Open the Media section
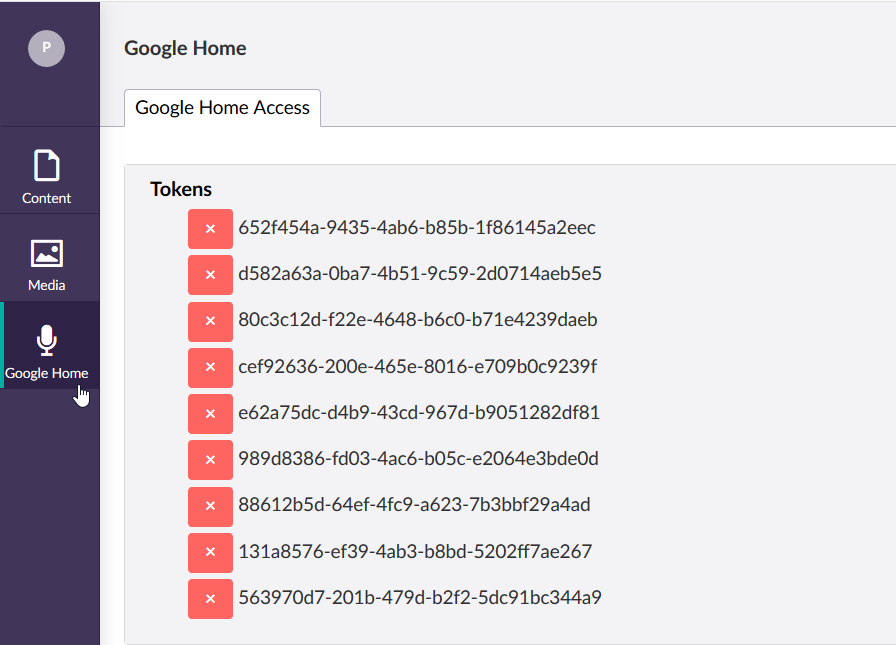This screenshot has height=645, width=896. 46,265
